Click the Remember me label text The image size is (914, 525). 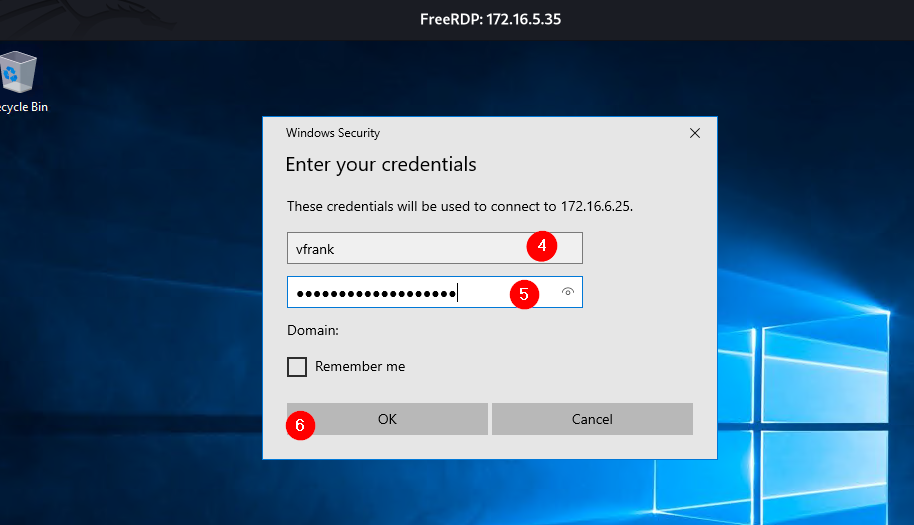point(360,367)
